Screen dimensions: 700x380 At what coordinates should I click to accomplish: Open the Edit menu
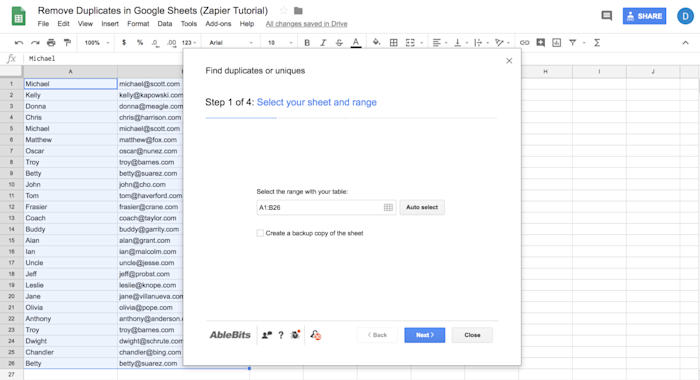tap(63, 24)
